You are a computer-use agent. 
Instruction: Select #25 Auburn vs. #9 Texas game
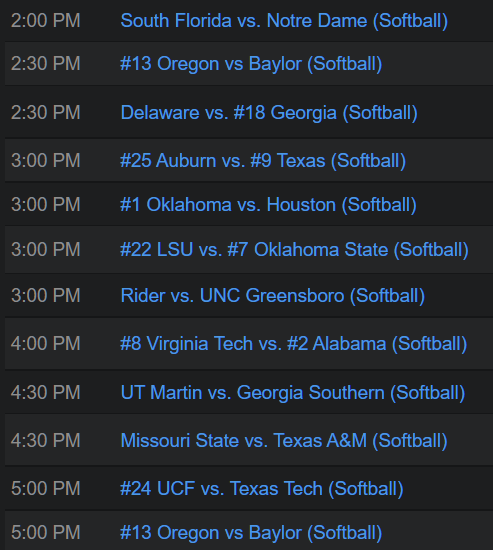tap(263, 161)
